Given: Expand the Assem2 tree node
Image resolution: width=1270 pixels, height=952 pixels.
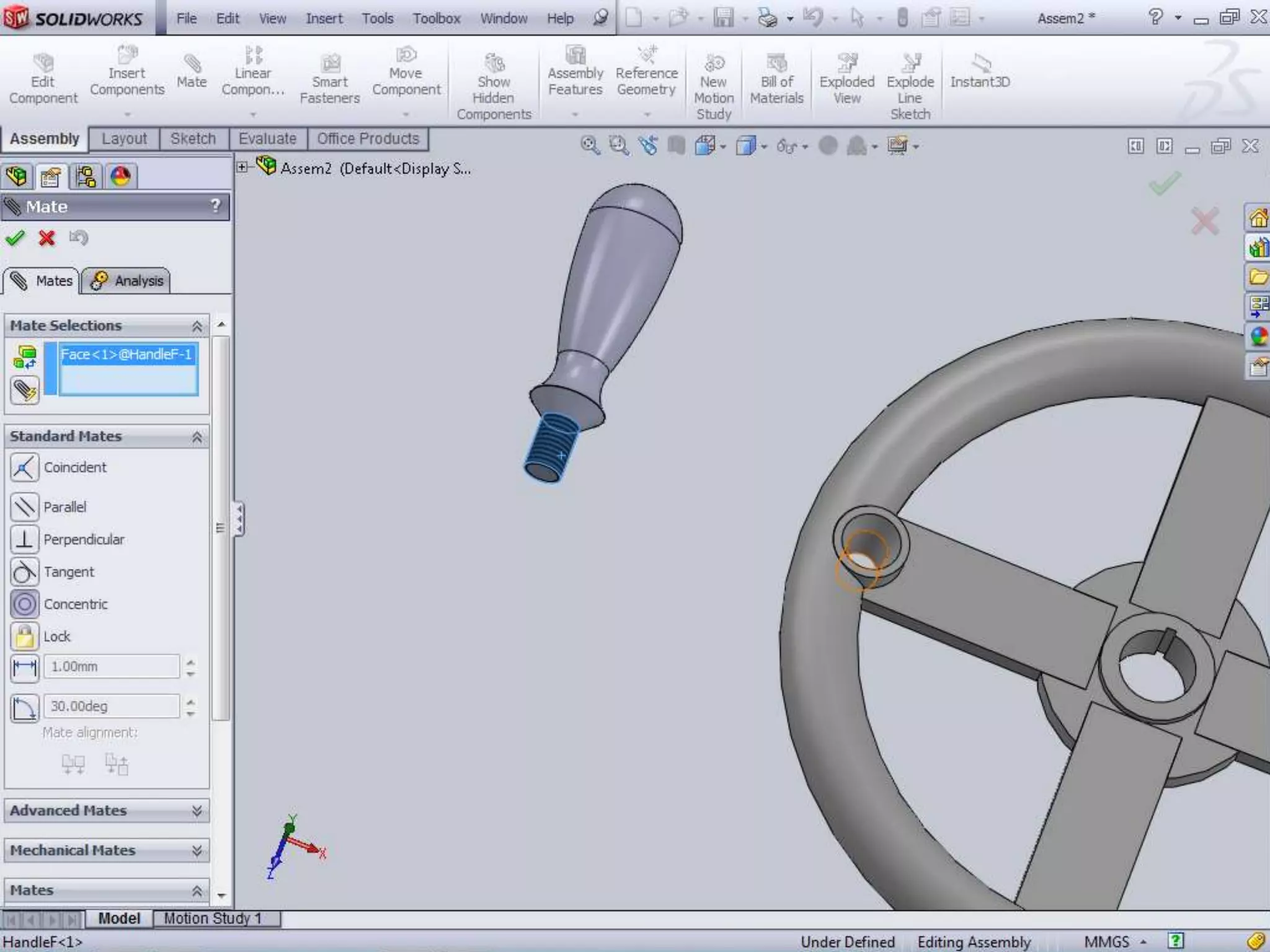Looking at the screenshot, I should tap(242, 167).
